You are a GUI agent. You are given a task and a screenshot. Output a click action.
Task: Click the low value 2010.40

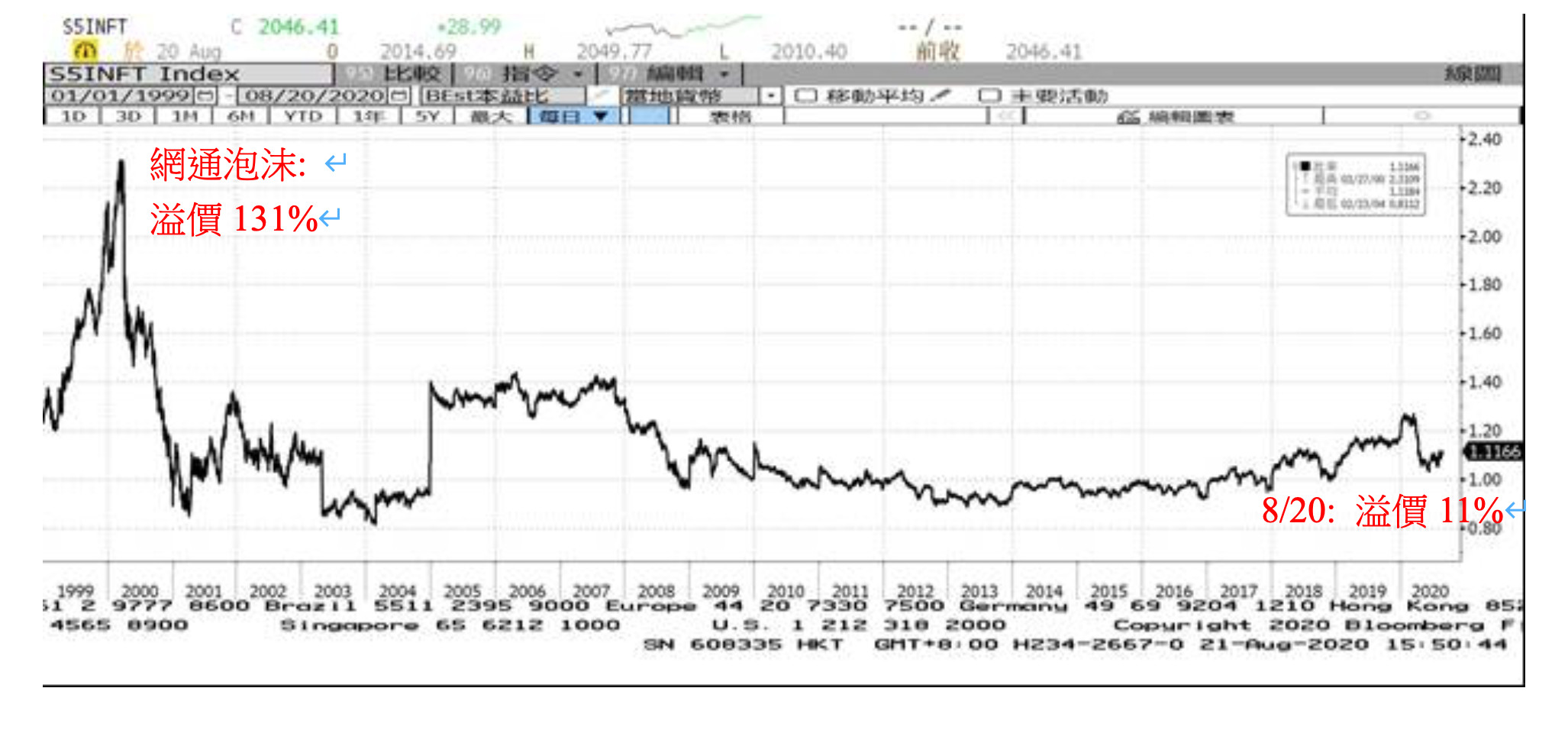tap(808, 52)
